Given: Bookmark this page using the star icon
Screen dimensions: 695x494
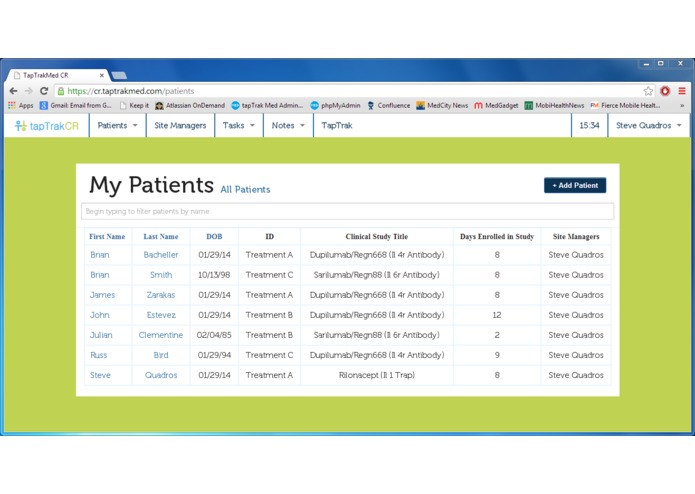Looking at the screenshot, I should [648, 91].
